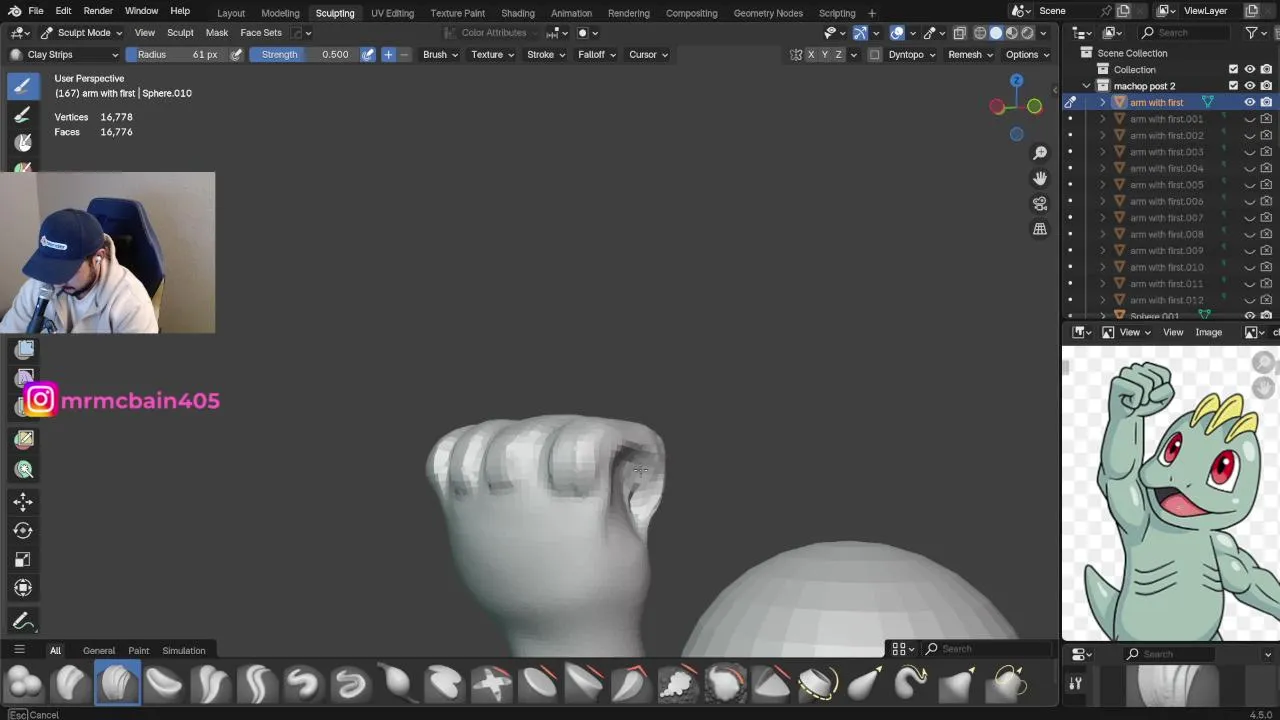The height and width of the screenshot is (720, 1280).
Task: Click the Brush tool at toolbar top
Action: tap(23, 86)
